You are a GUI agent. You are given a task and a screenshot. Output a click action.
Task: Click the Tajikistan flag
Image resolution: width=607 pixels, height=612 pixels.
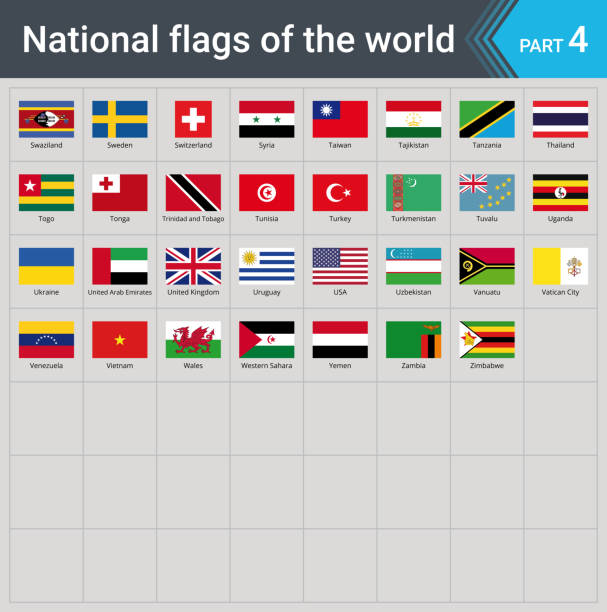413,119
